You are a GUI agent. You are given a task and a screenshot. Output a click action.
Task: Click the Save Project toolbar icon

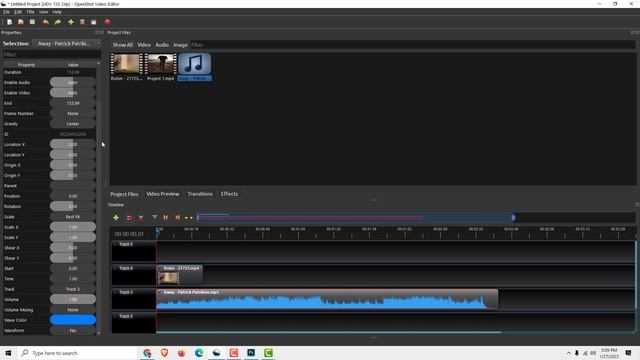tap(32, 22)
